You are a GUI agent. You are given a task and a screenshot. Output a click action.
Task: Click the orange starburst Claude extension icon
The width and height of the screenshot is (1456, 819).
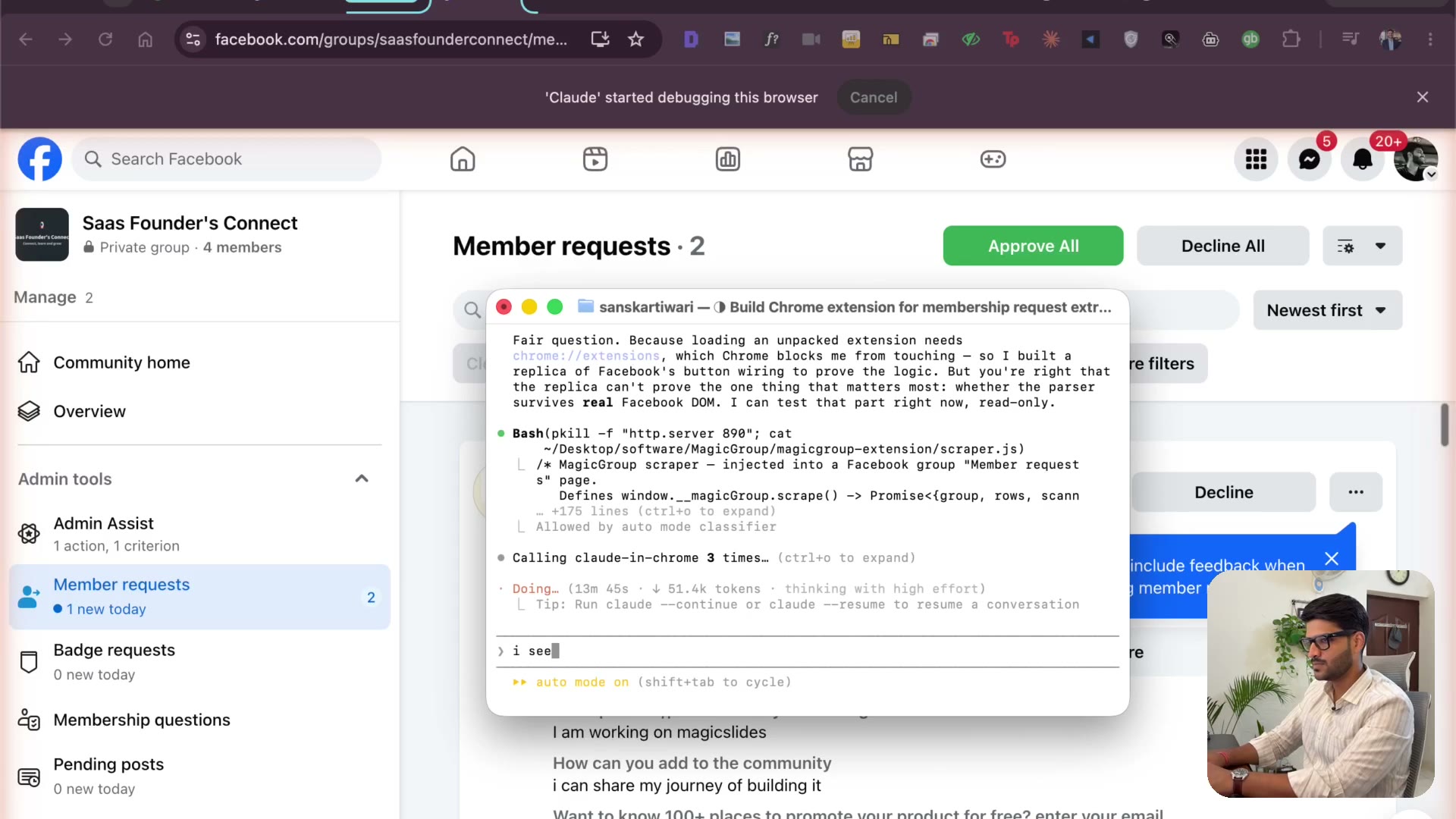coord(1050,39)
